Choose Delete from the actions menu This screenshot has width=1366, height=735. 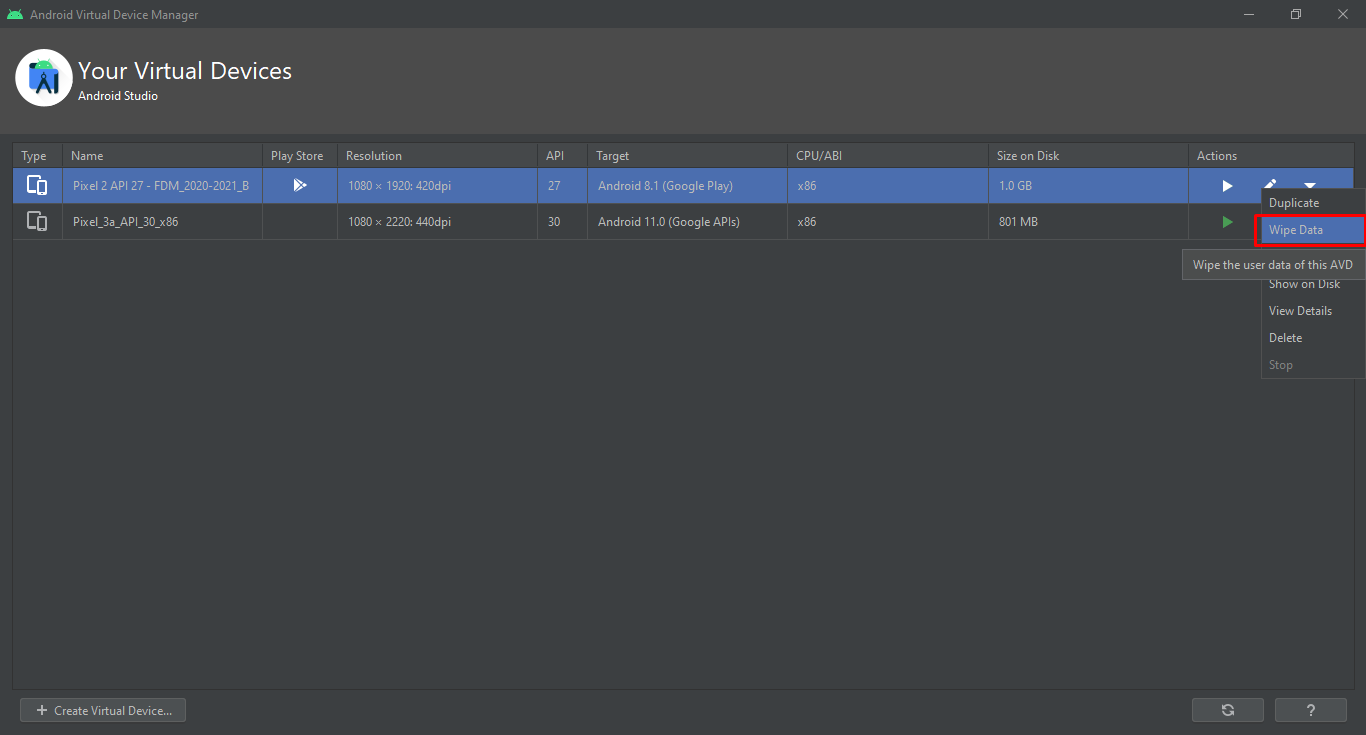[1313, 338]
